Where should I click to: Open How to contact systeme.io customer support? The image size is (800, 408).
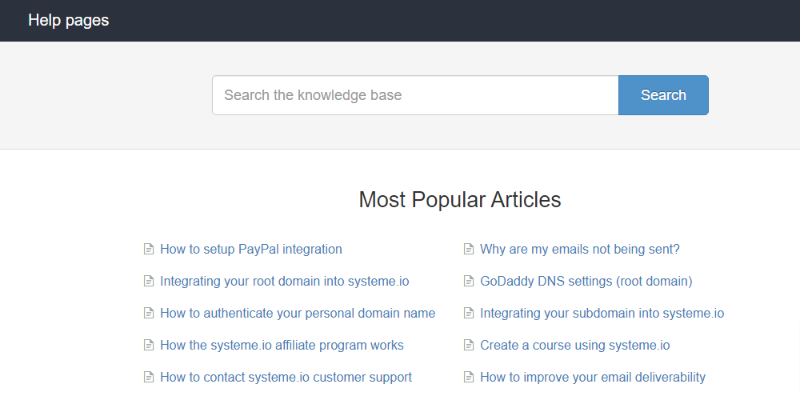[x=286, y=377]
